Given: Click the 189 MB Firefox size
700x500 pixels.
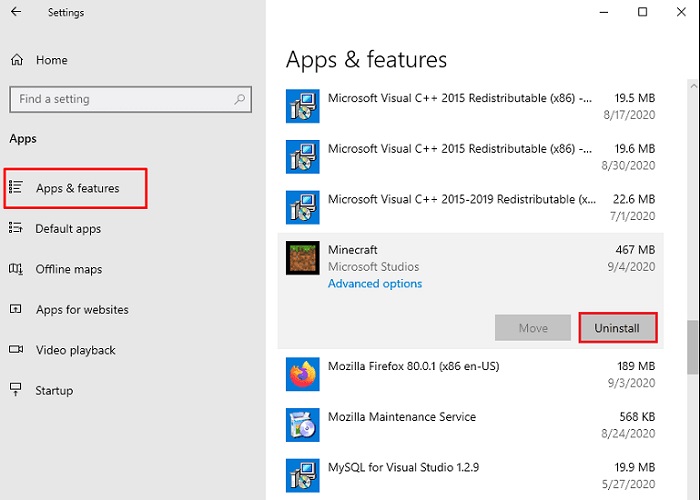Looking at the screenshot, I should tap(636, 366).
